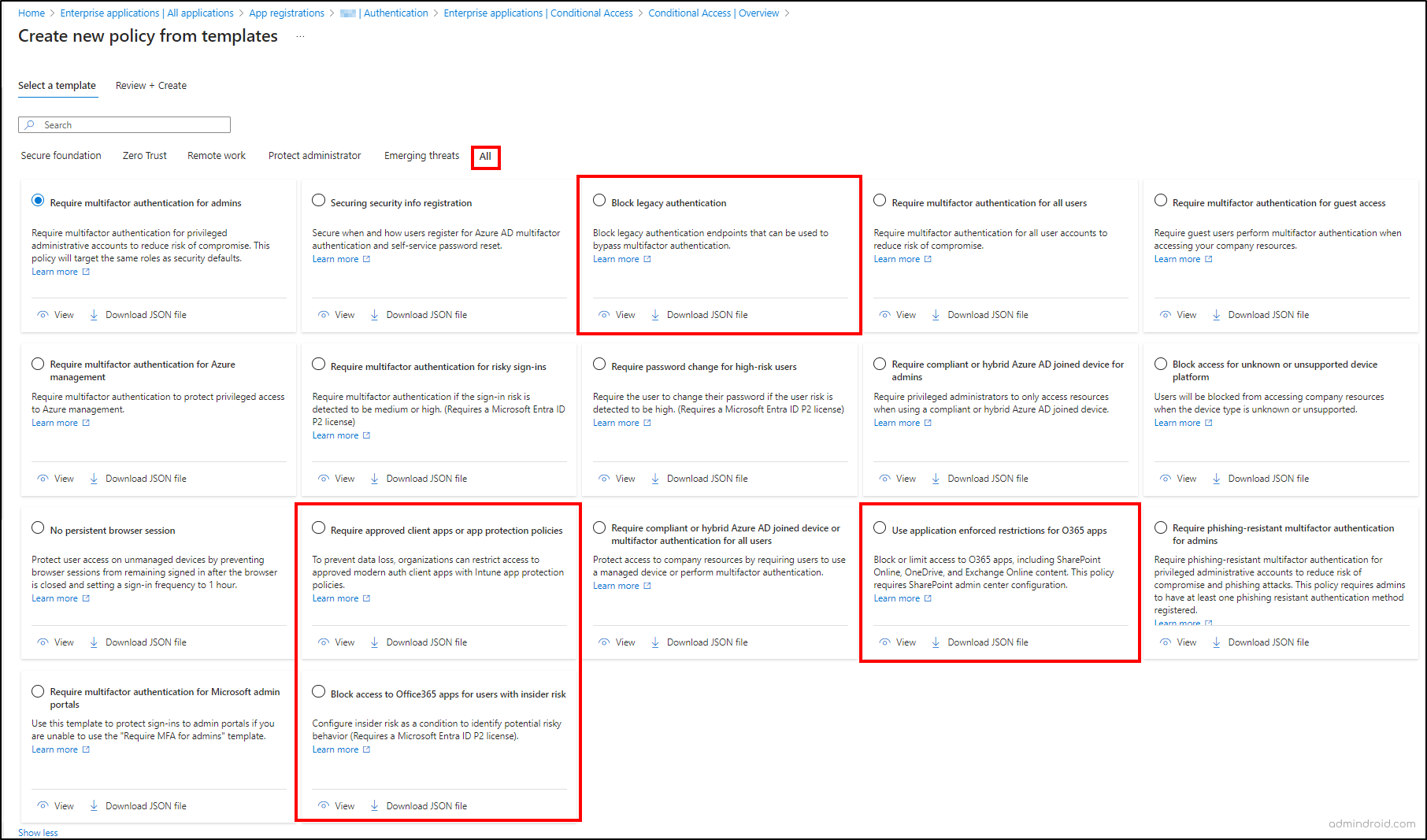The height and width of the screenshot is (840, 1427).
Task: Switch to the Review + Create tab
Action: (150, 85)
